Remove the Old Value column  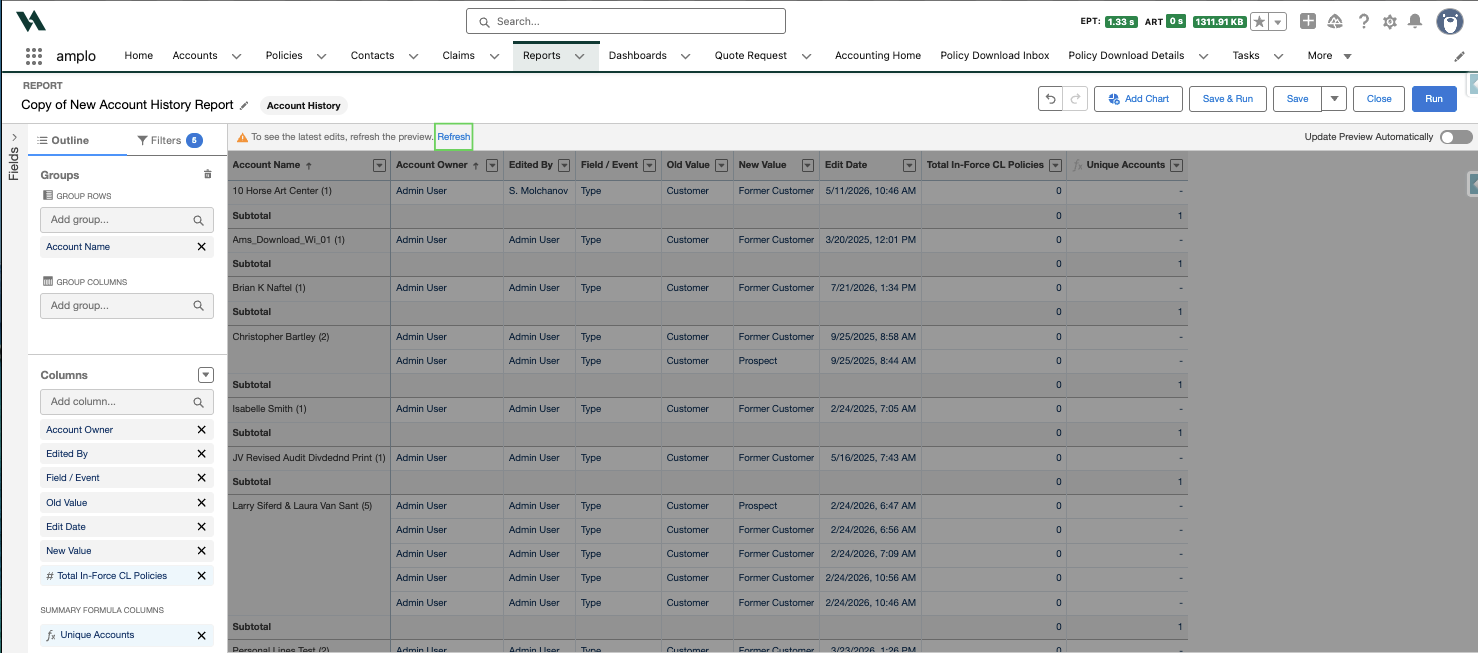tap(201, 503)
